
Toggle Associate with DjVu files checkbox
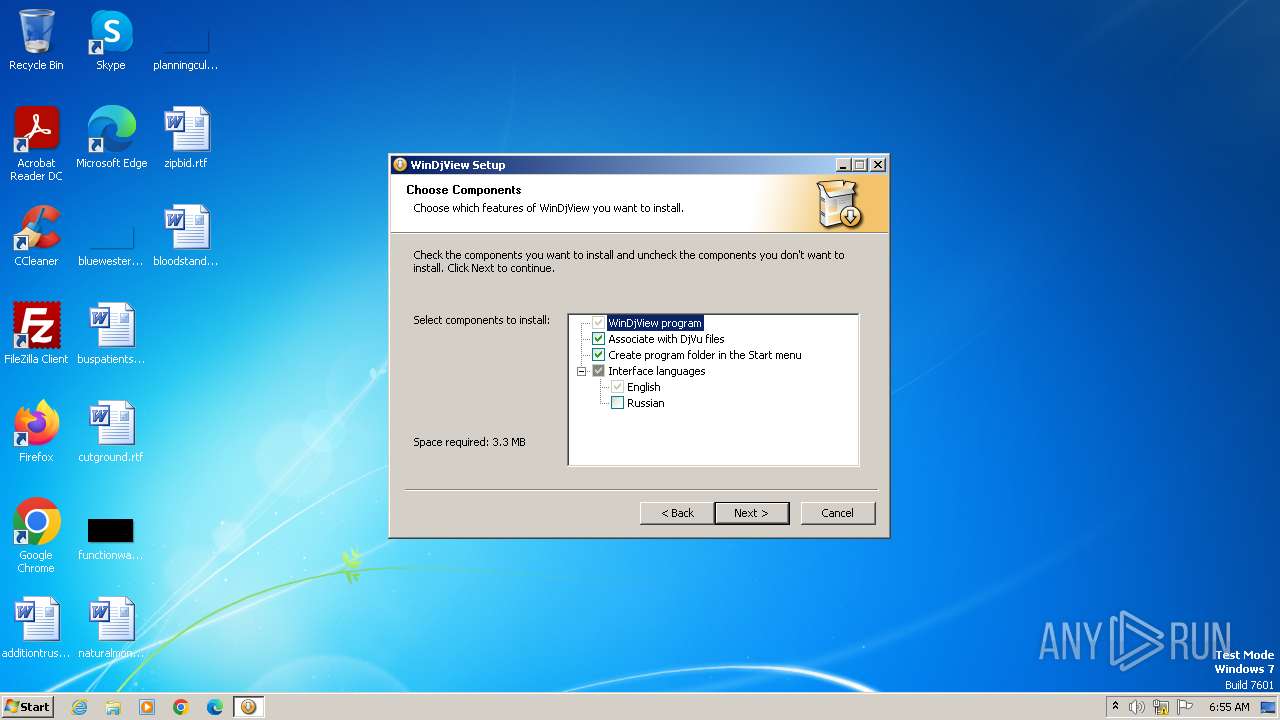(599, 339)
